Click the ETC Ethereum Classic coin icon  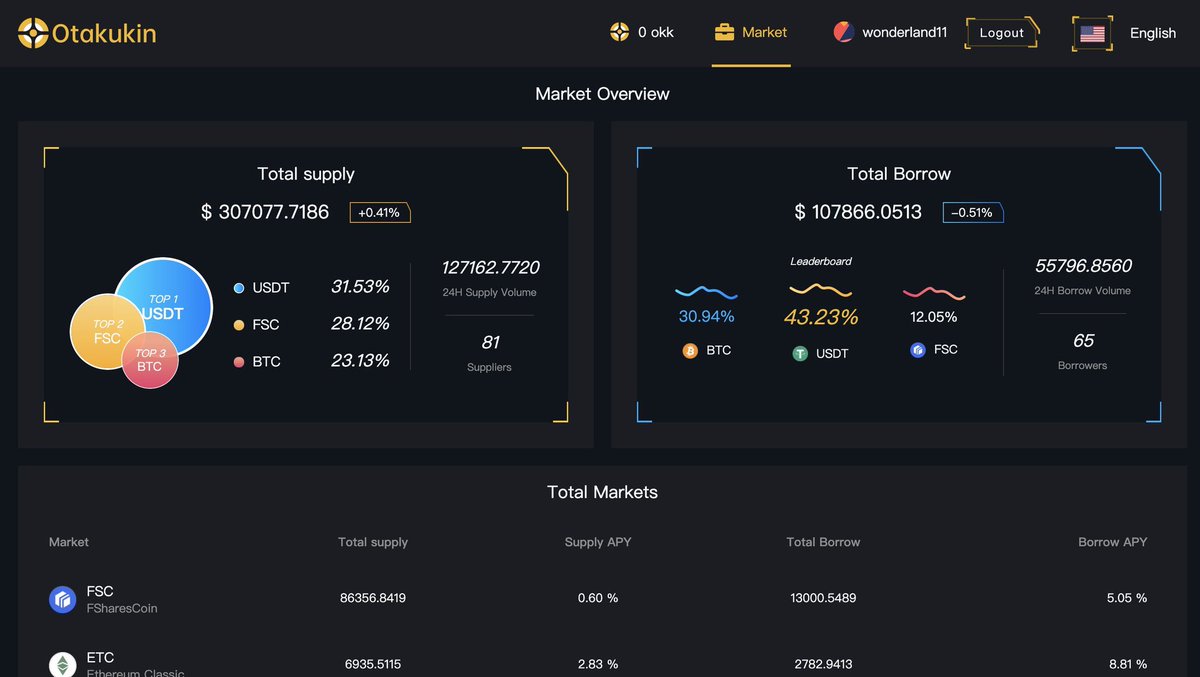coord(63,665)
